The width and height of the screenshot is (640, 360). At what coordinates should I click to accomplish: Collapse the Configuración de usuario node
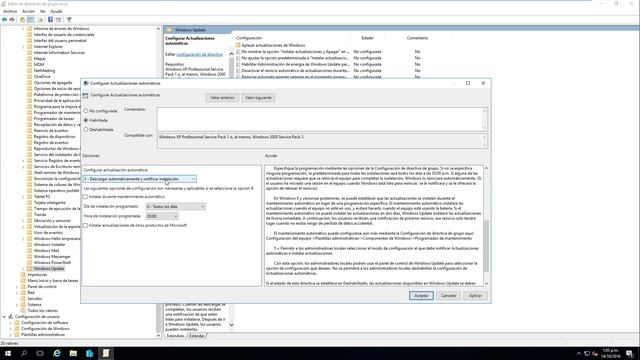(4, 317)
